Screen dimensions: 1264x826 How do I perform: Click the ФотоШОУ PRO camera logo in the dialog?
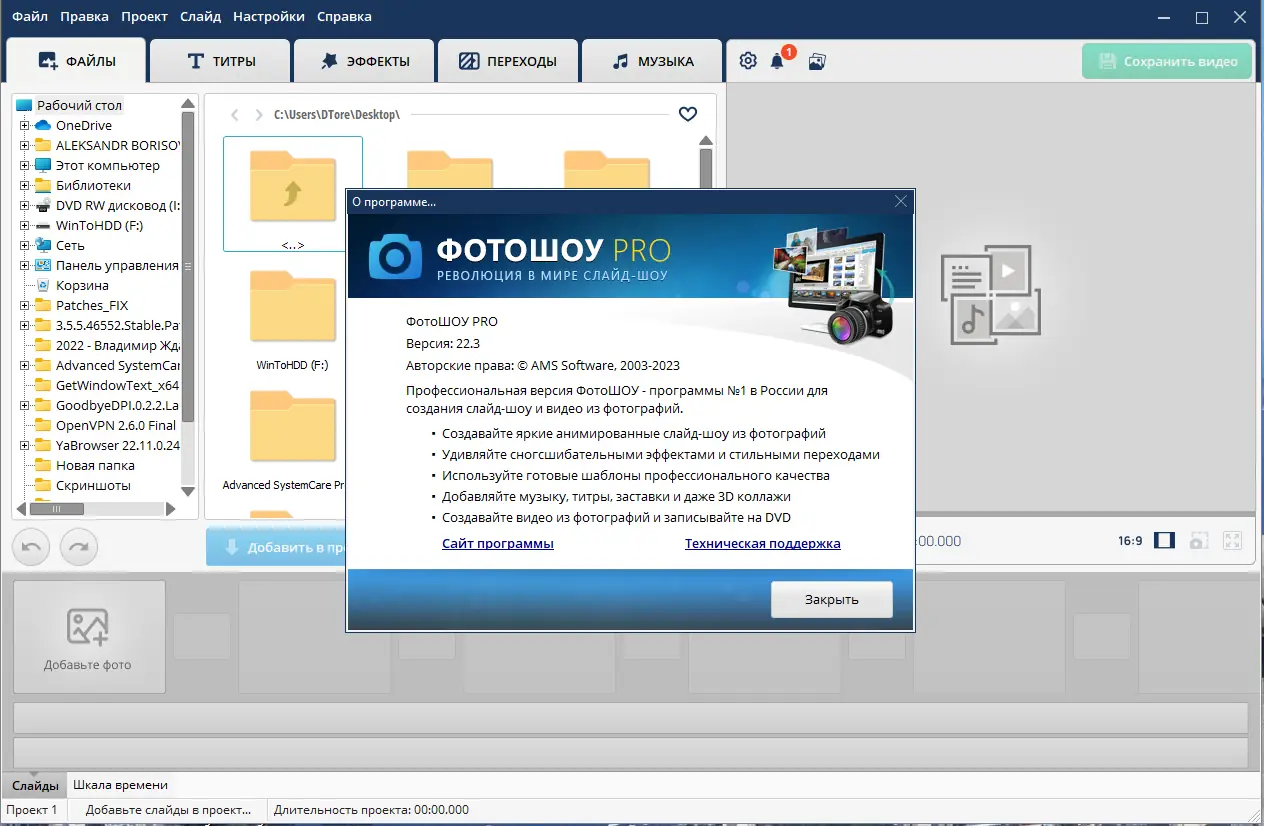396,257
